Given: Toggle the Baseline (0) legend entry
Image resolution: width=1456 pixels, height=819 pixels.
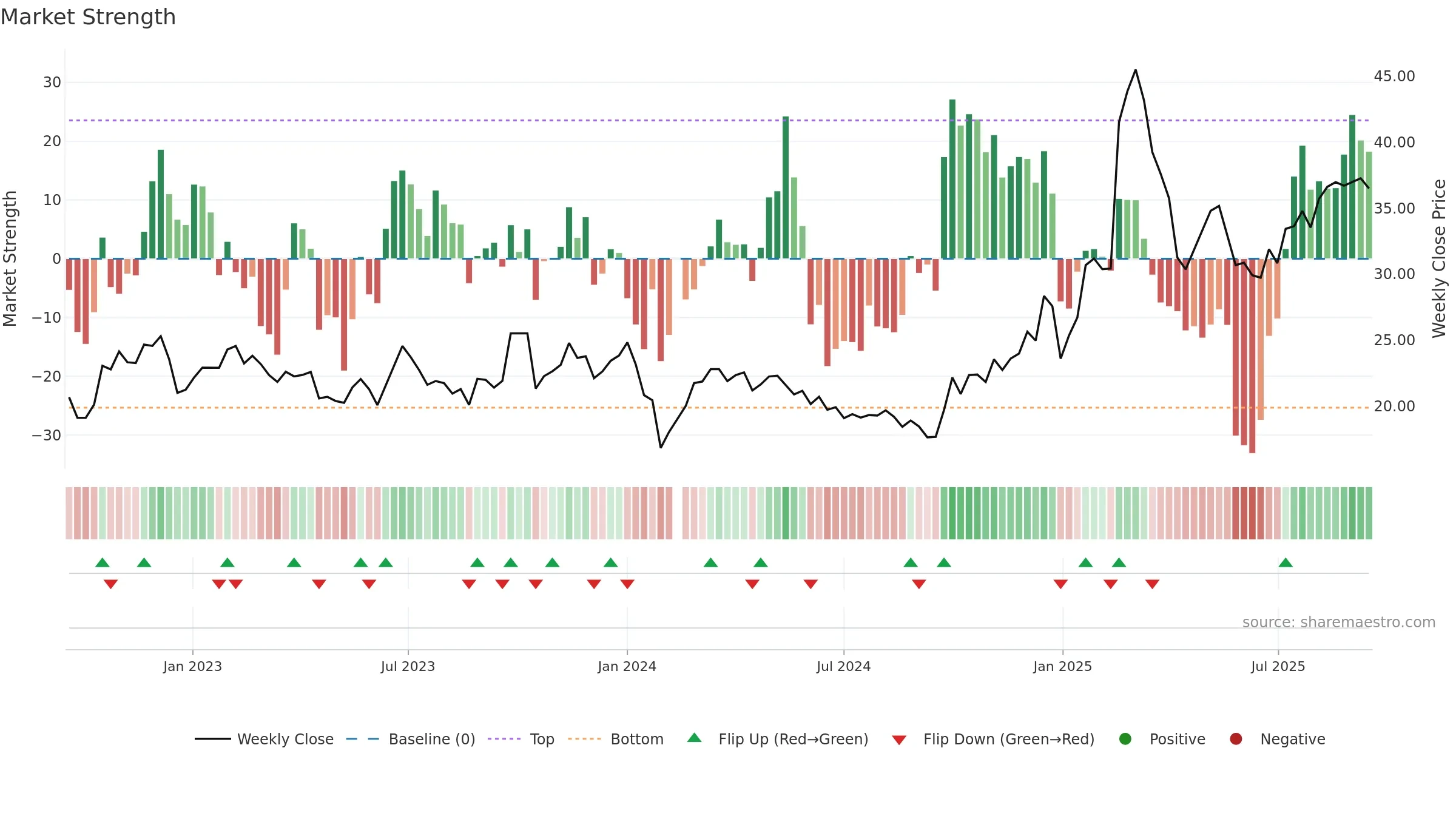Looking at the screenshot, I should click(x=411, y=739).
